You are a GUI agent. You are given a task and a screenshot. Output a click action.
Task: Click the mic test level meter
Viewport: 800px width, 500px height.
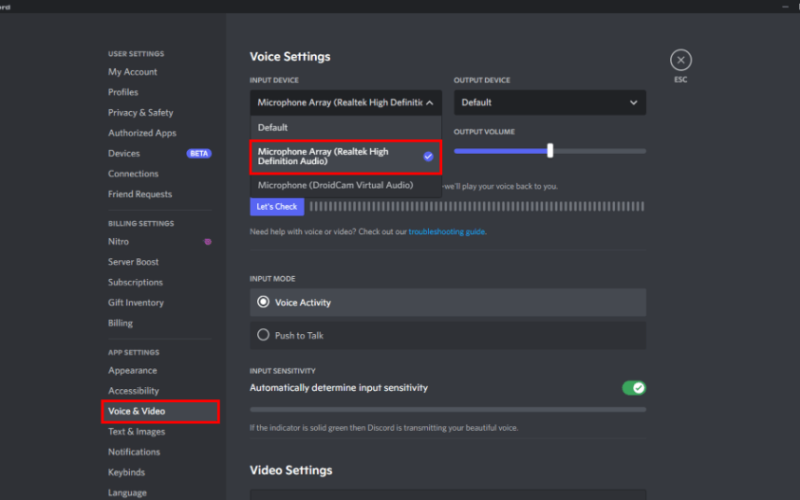[x=477, y=207]
